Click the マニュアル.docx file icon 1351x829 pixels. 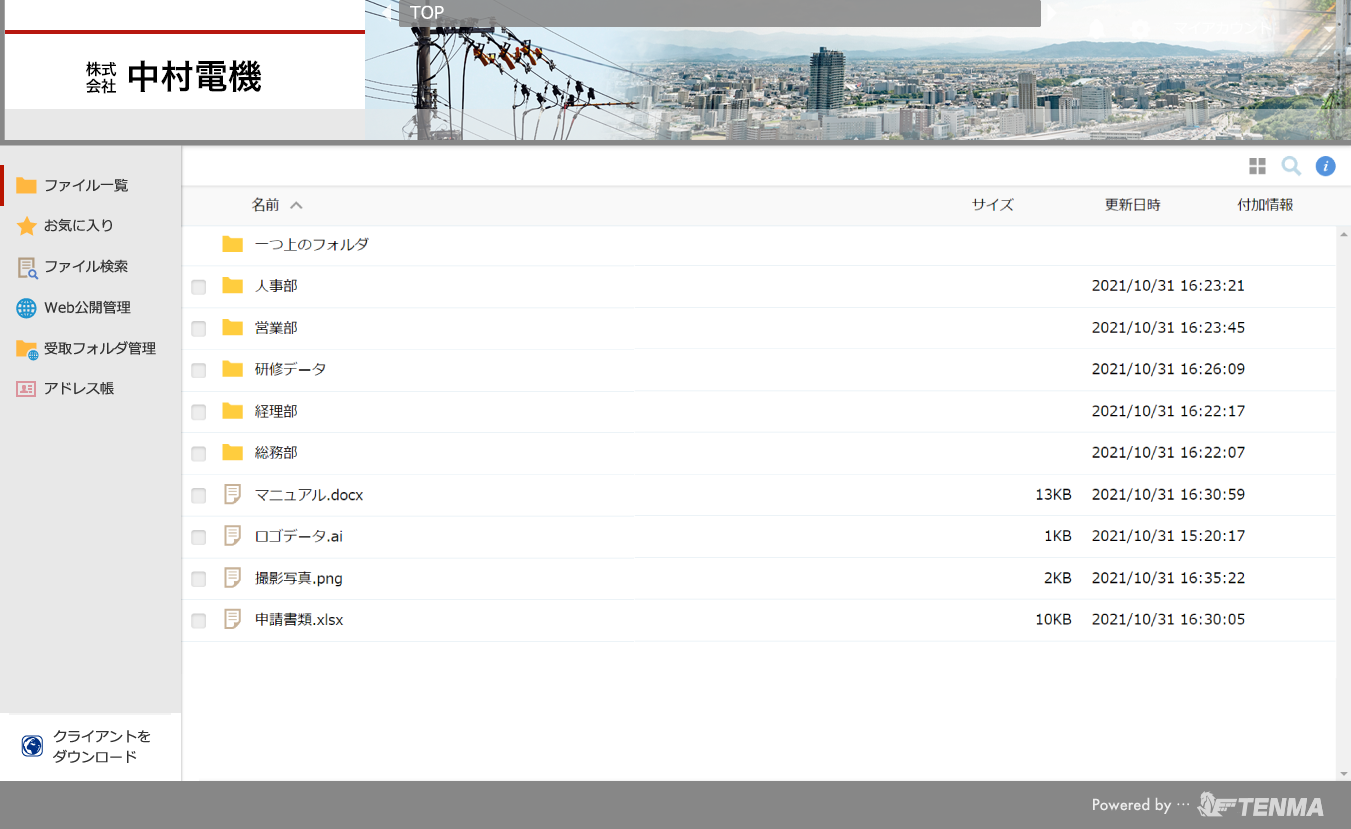pos(233,494)
